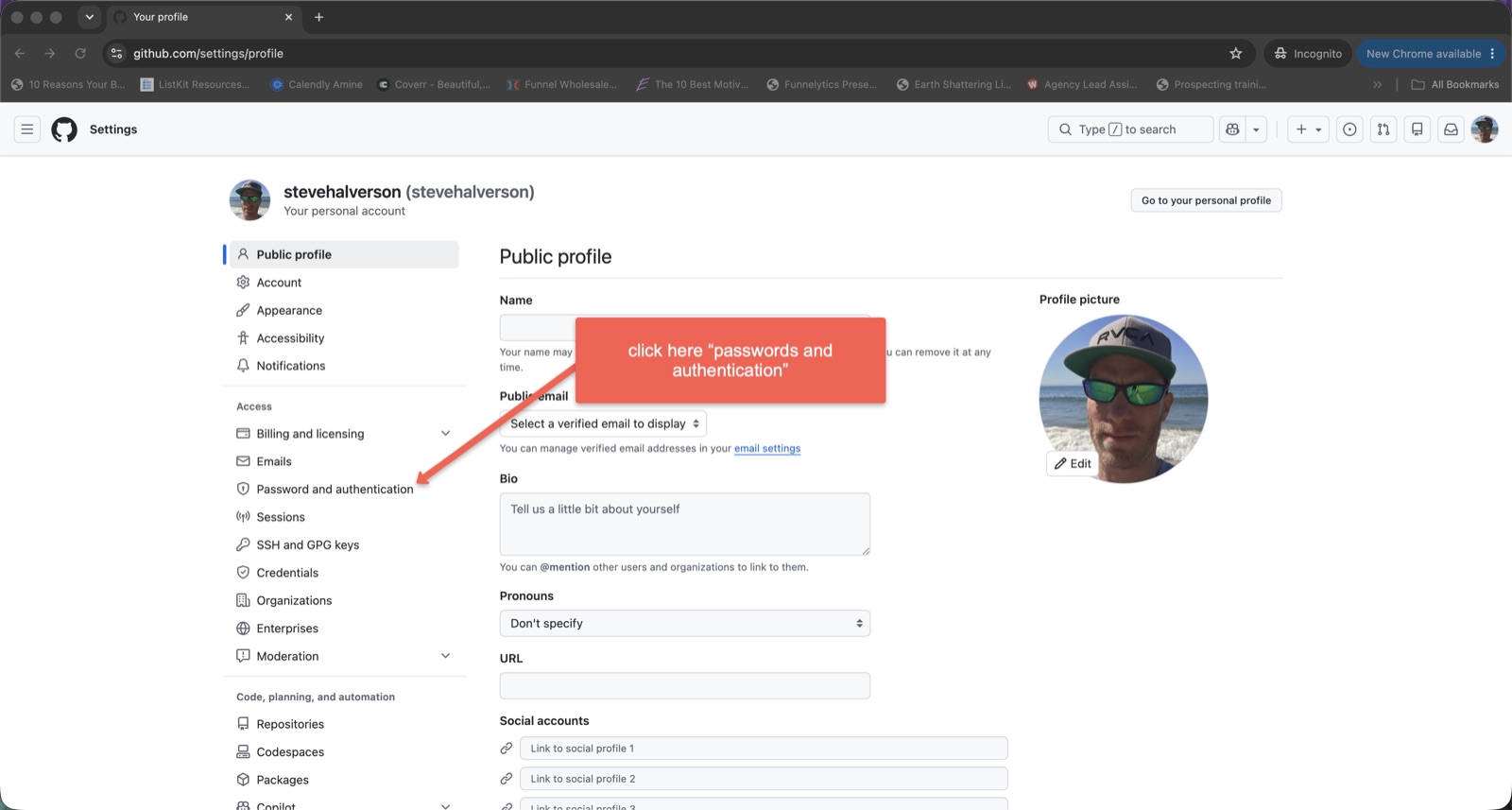
Task: Reload the page with refresh icon
Action: [80, 54]
